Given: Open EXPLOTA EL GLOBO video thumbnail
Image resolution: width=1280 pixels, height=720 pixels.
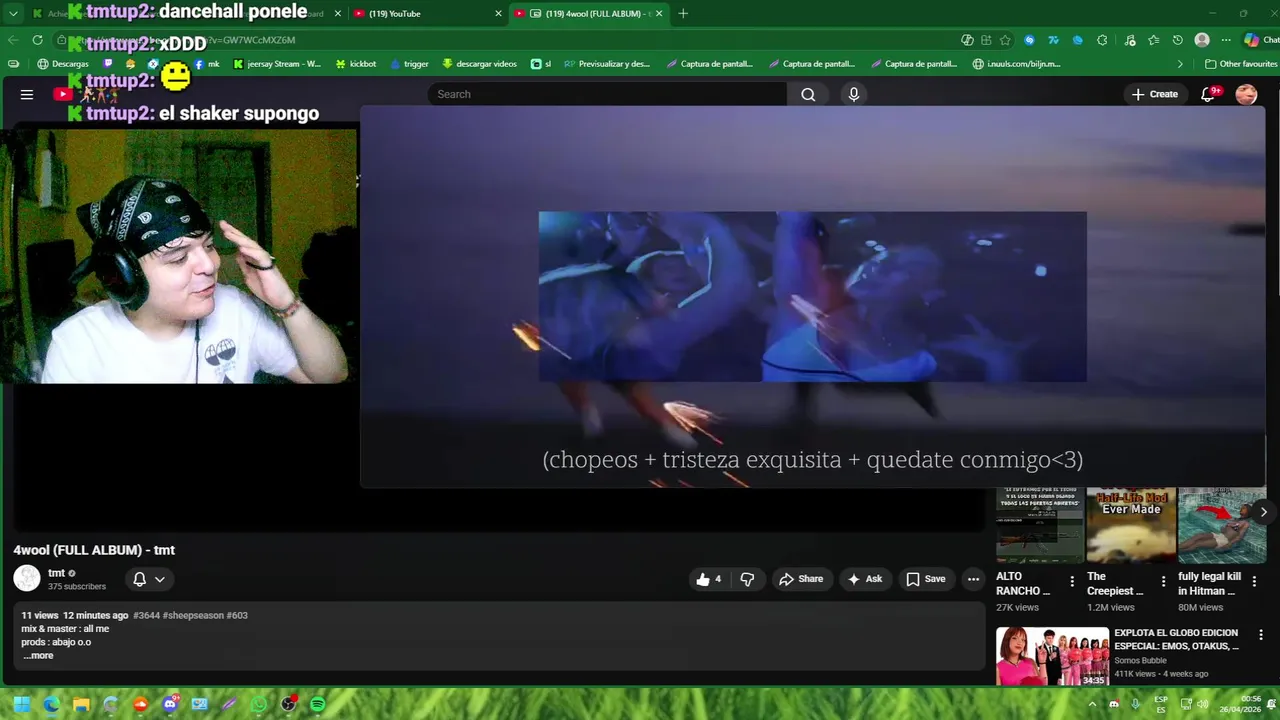Looking at the screenshot, I should click(1052, 656).
